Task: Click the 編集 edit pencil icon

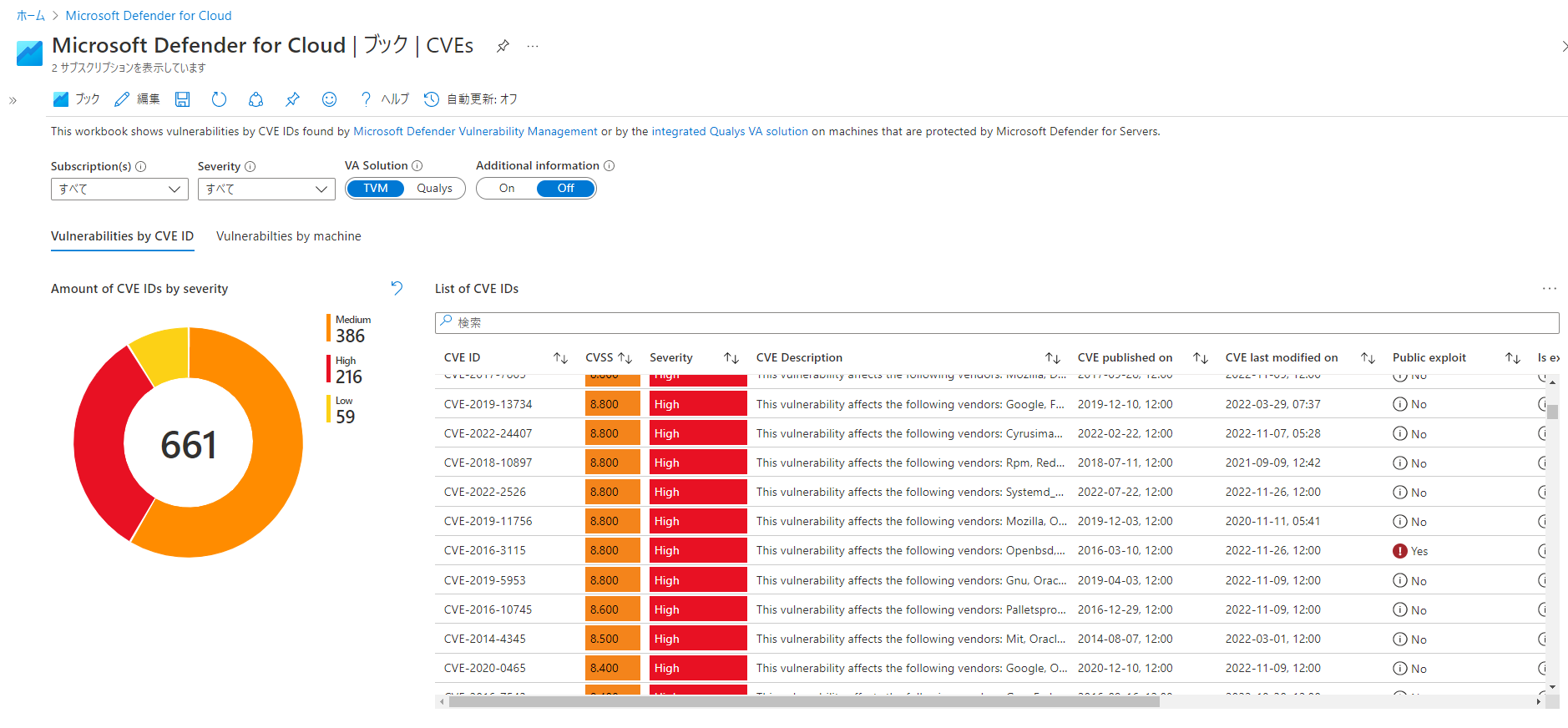Action: tap(122, 99)
